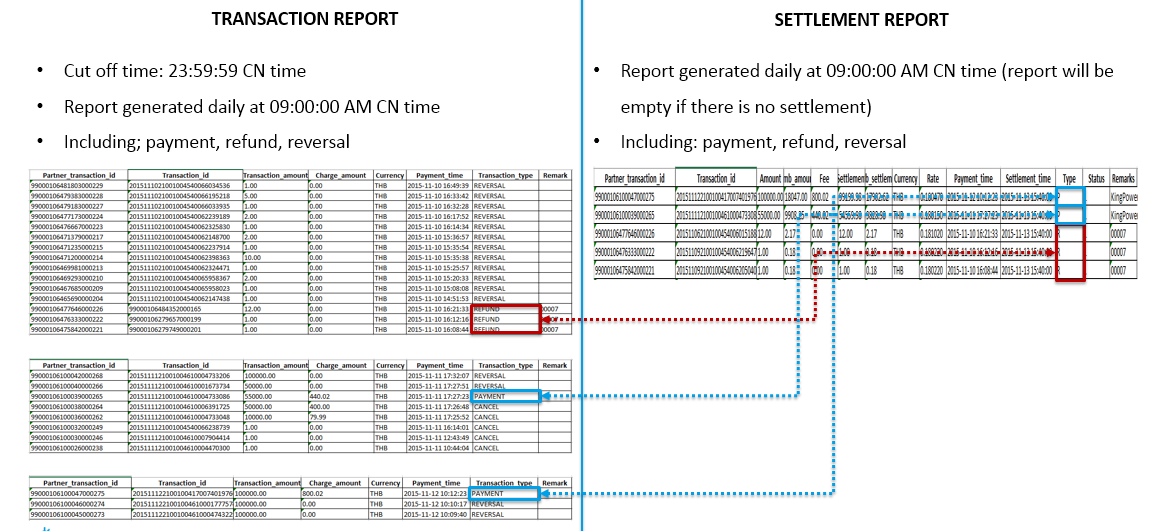1158x531 pixels.
Task: Click charge amount 440.02 in the transaction table
Action: 340,396
